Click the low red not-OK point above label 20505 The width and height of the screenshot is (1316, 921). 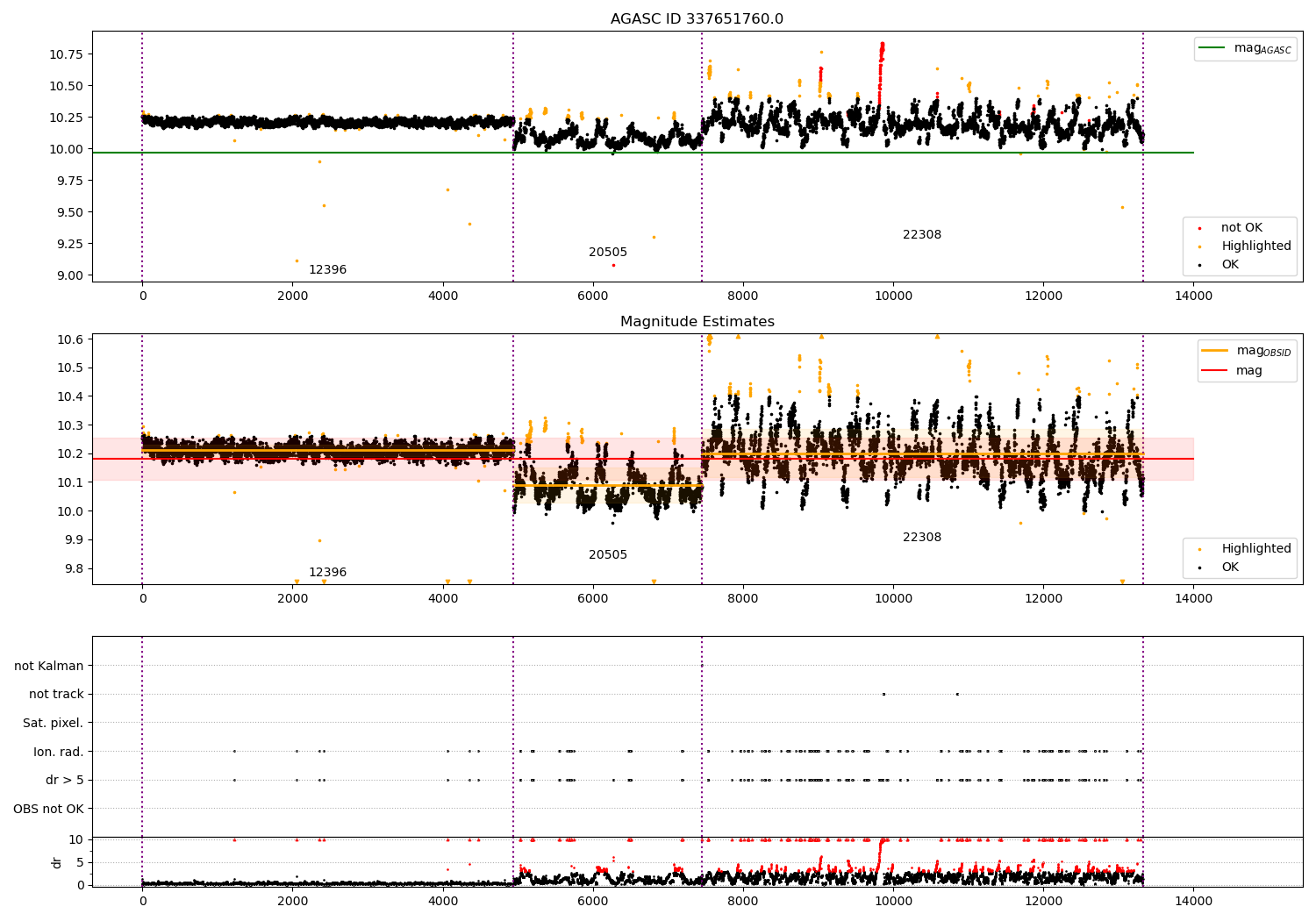pyautogui.click(x=613, y=265)
